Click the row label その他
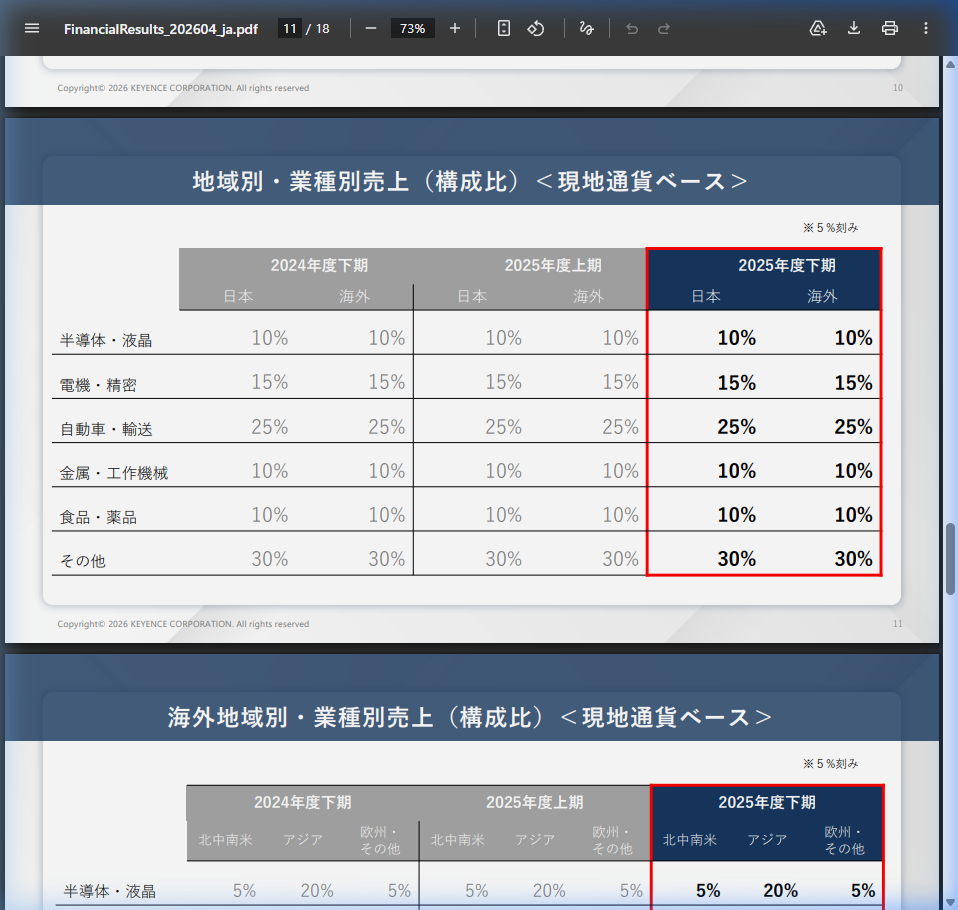This screenshot has height=910, width=958. [x=82, y=561]
